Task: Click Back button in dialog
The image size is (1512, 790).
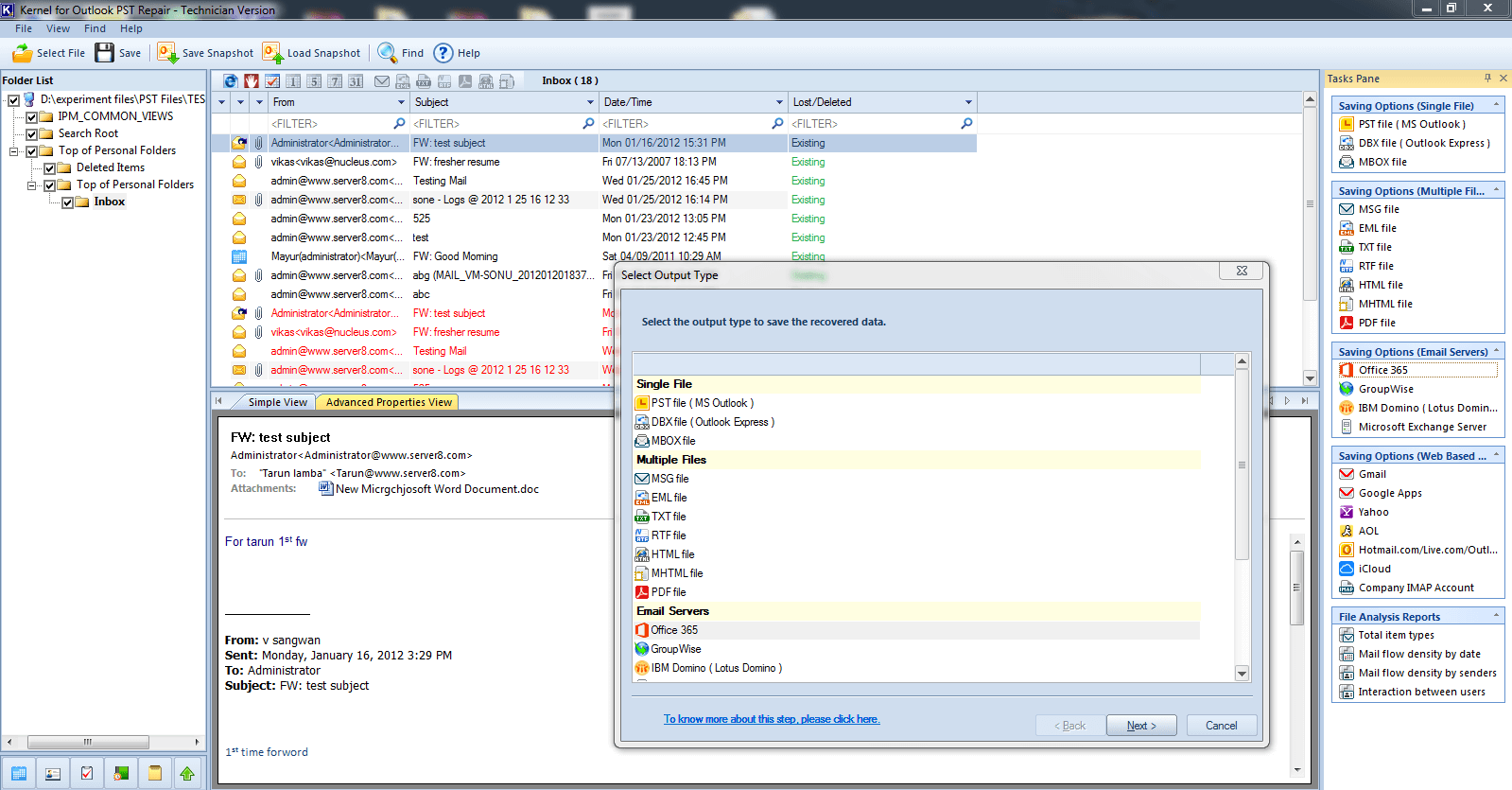Action: coord(1070,726)
